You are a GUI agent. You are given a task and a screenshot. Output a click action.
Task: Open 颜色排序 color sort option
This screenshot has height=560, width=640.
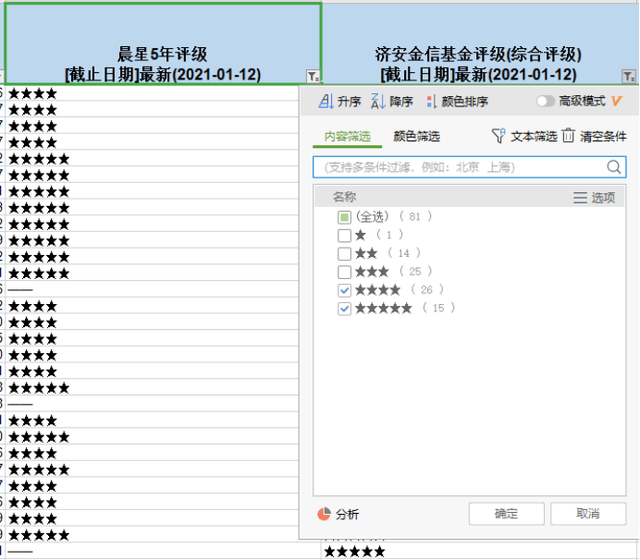(457, 101)
